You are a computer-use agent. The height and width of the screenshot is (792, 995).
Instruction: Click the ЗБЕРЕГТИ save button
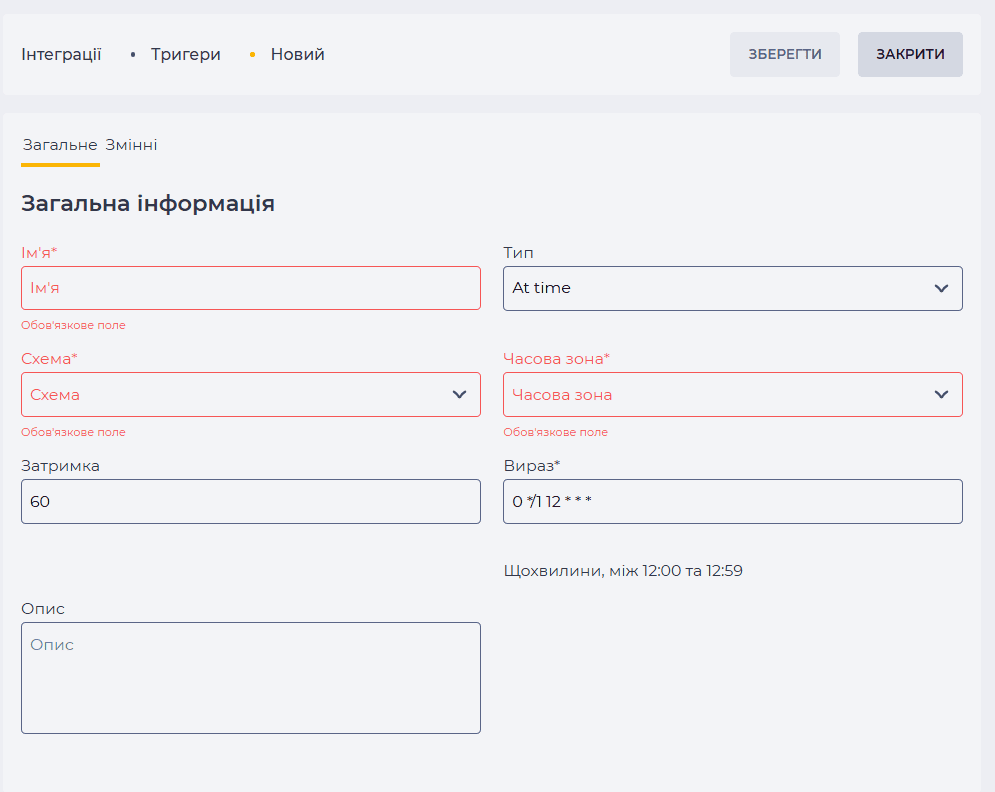click(x=784, y=55)
